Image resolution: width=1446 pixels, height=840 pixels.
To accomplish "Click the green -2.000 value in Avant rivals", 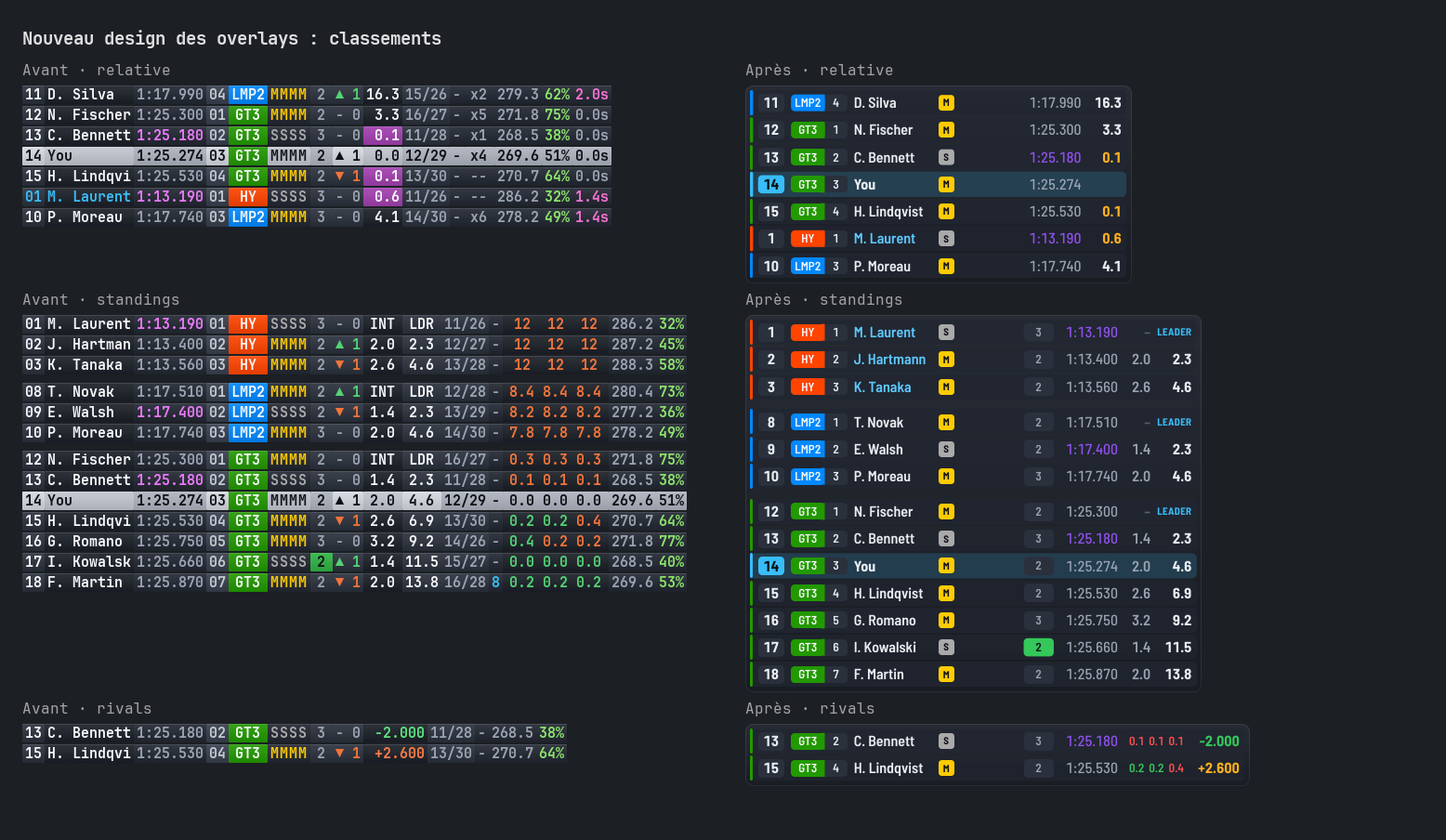I will [x=400, y=733].
